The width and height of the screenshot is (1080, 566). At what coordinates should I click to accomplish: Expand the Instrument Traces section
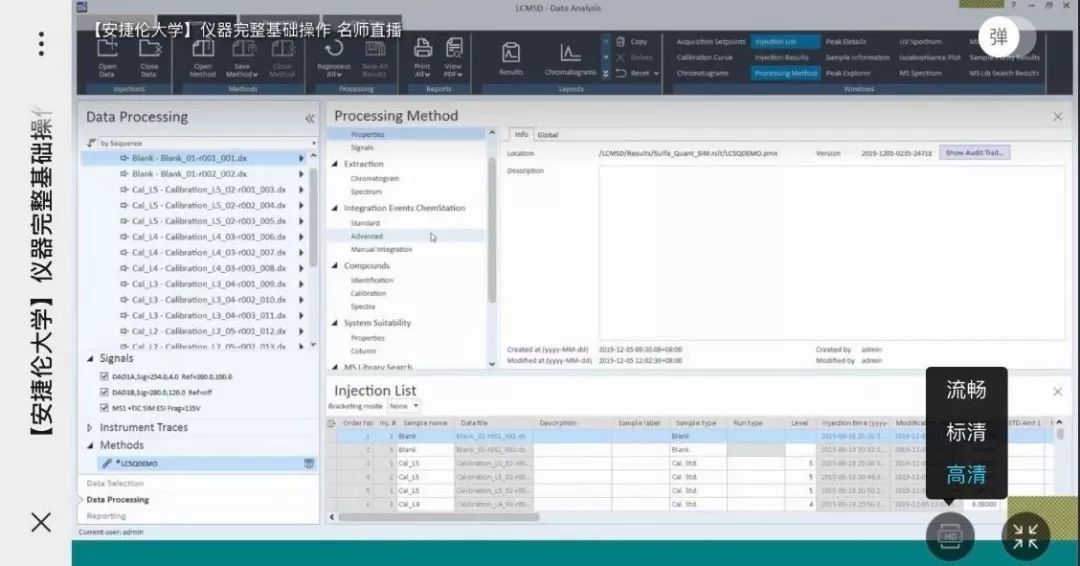click(90, 428)
